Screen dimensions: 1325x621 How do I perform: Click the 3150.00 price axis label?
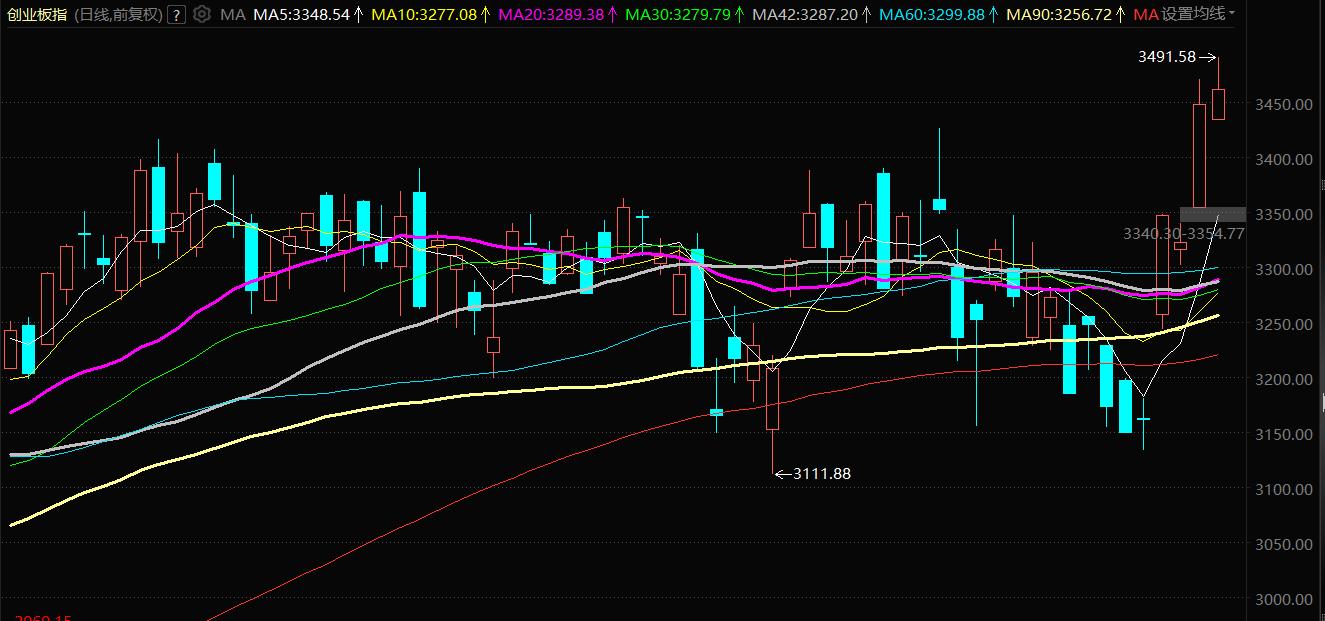tap(1283, 434)
